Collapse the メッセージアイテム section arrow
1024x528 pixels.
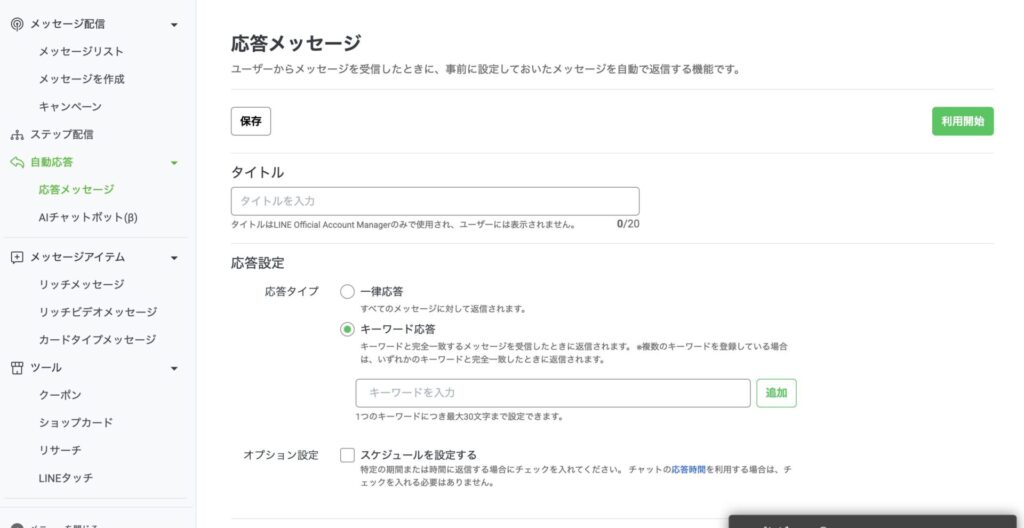click(174, 257)
